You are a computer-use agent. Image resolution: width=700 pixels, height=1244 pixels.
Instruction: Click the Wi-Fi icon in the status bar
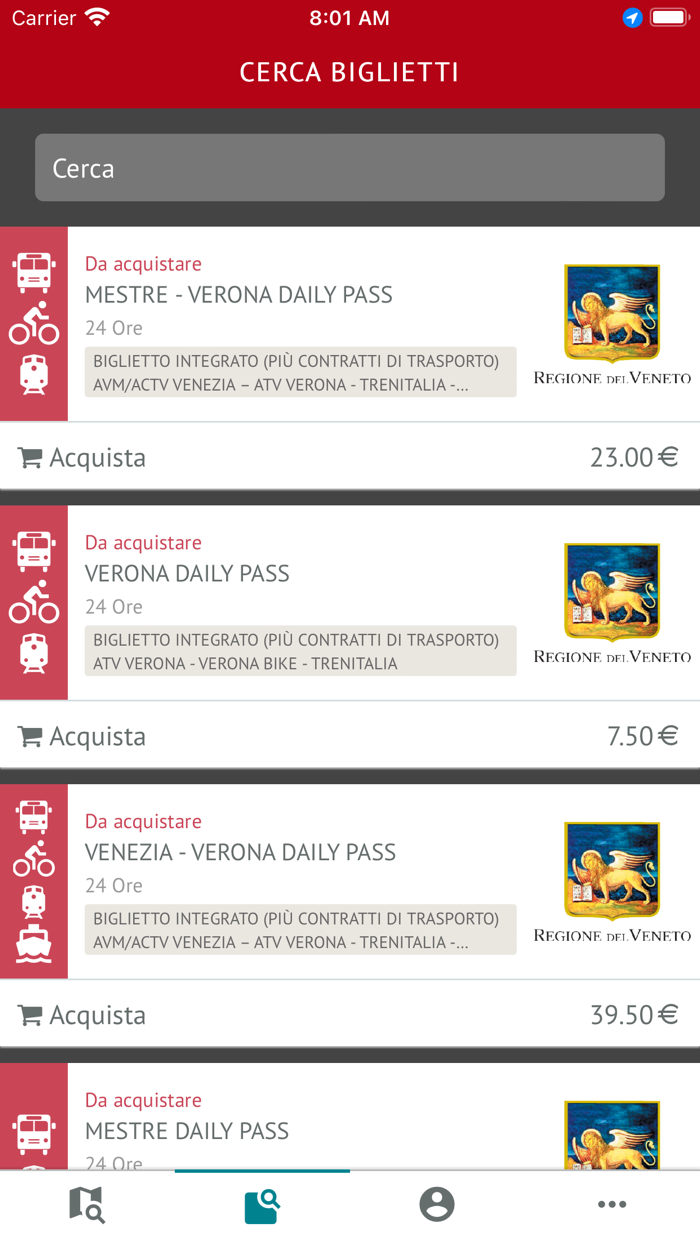pos(95,16)
